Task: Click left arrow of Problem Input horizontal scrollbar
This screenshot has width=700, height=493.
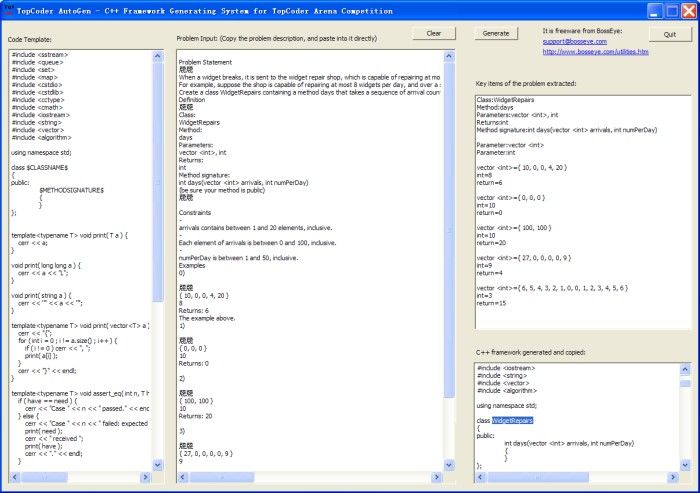Action: tap(180, 476)
